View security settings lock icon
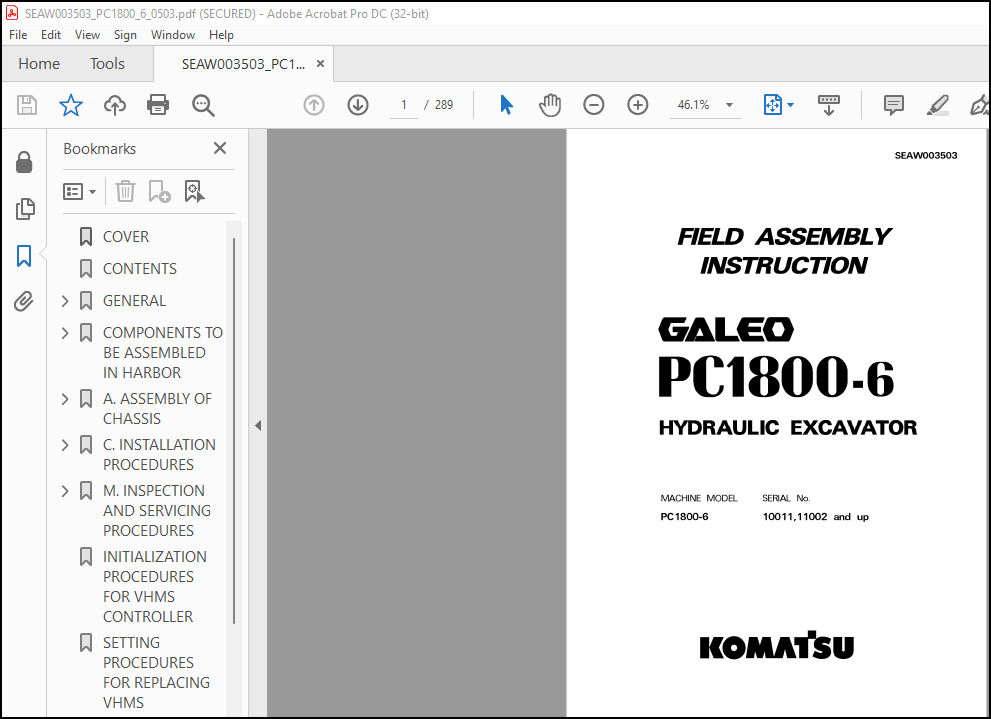The image size is (991, 719). [x=24, y=162]
